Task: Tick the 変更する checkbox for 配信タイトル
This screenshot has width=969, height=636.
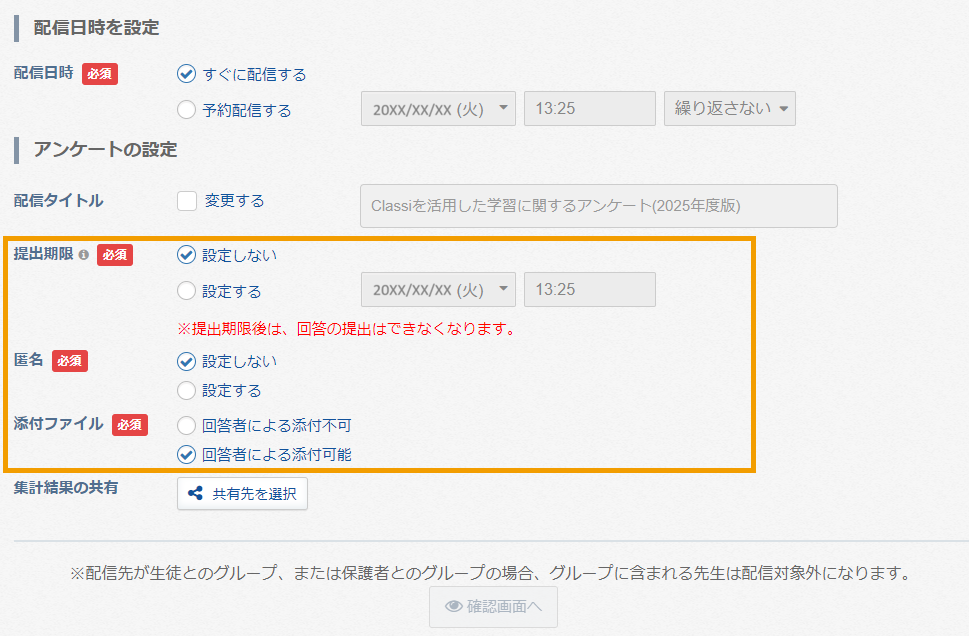Action: click(x=187, y=201)
